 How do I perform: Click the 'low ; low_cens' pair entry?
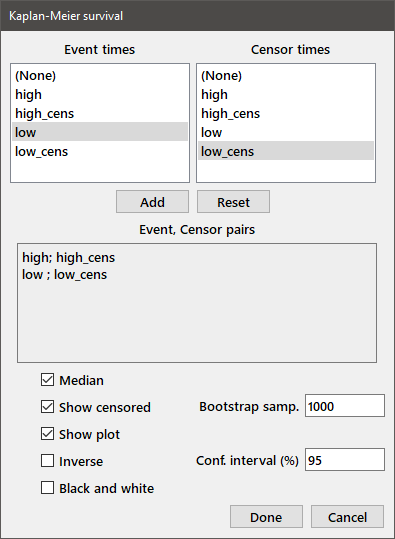65,275
